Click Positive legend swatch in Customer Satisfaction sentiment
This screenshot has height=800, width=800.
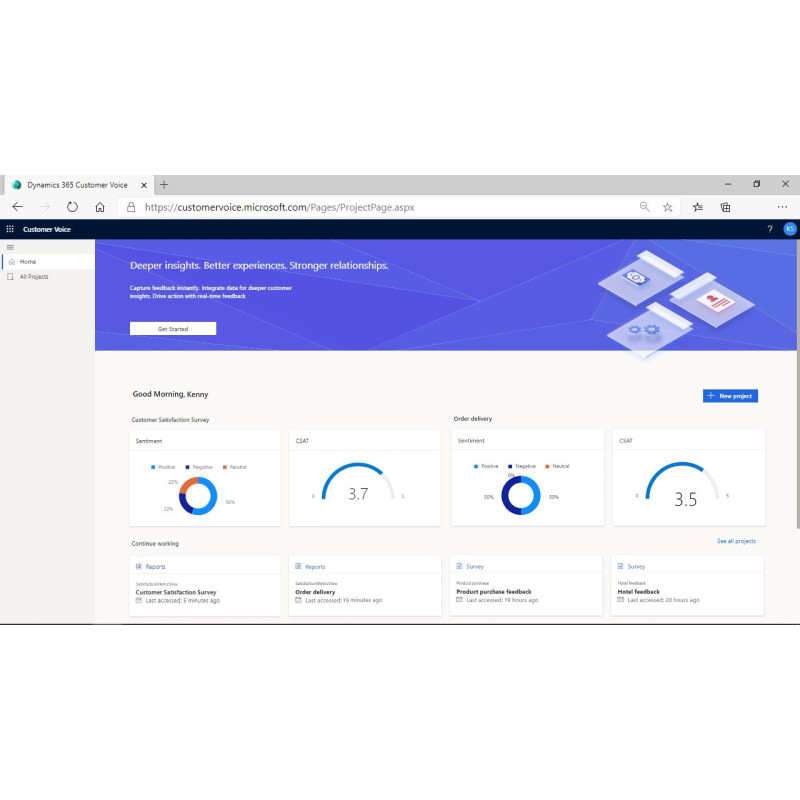tap(153, 467)
